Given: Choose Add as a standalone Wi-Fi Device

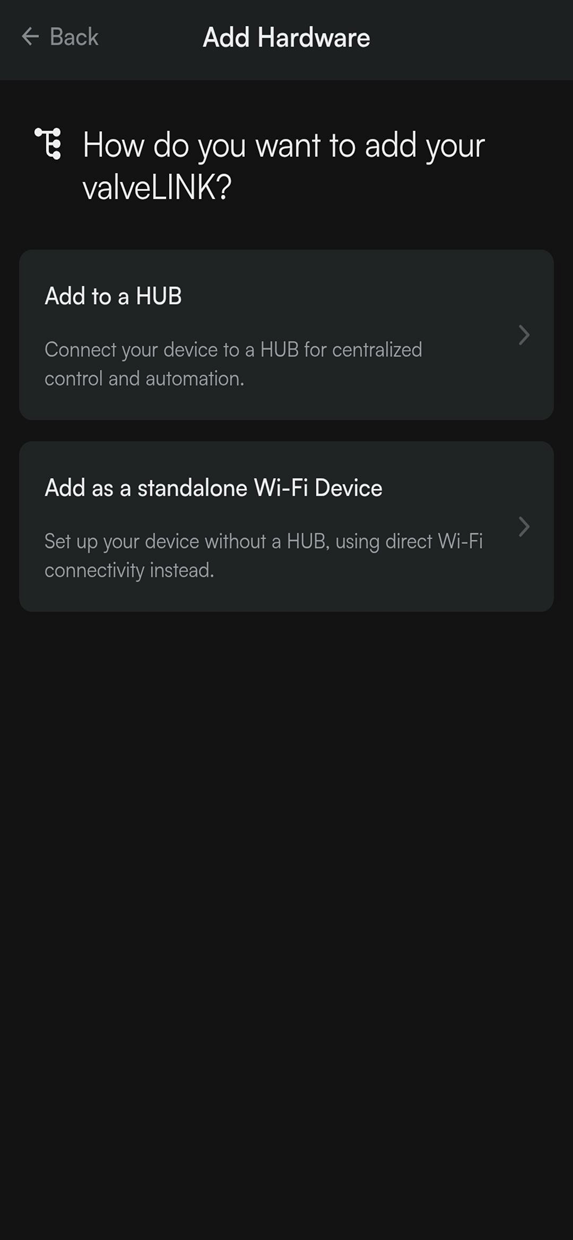Looking at the screenshot, I should pyautogui.click(x=286, y=526).
